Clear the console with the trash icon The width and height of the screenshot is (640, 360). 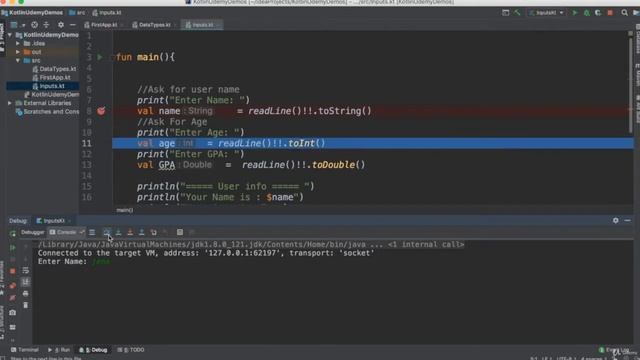tap(25, 305)
